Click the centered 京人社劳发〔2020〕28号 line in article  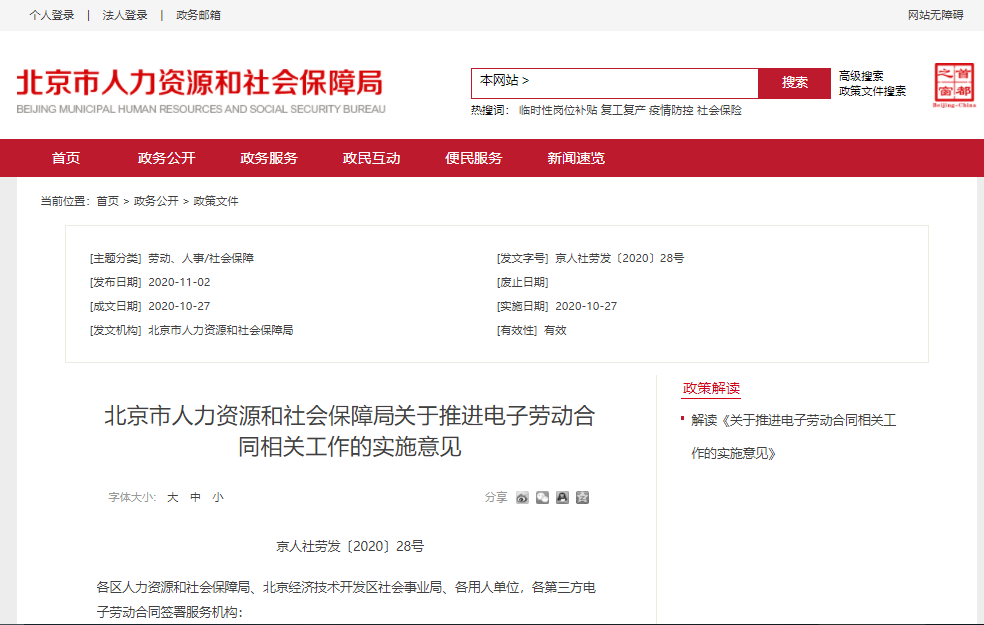[x=350, y=547]
